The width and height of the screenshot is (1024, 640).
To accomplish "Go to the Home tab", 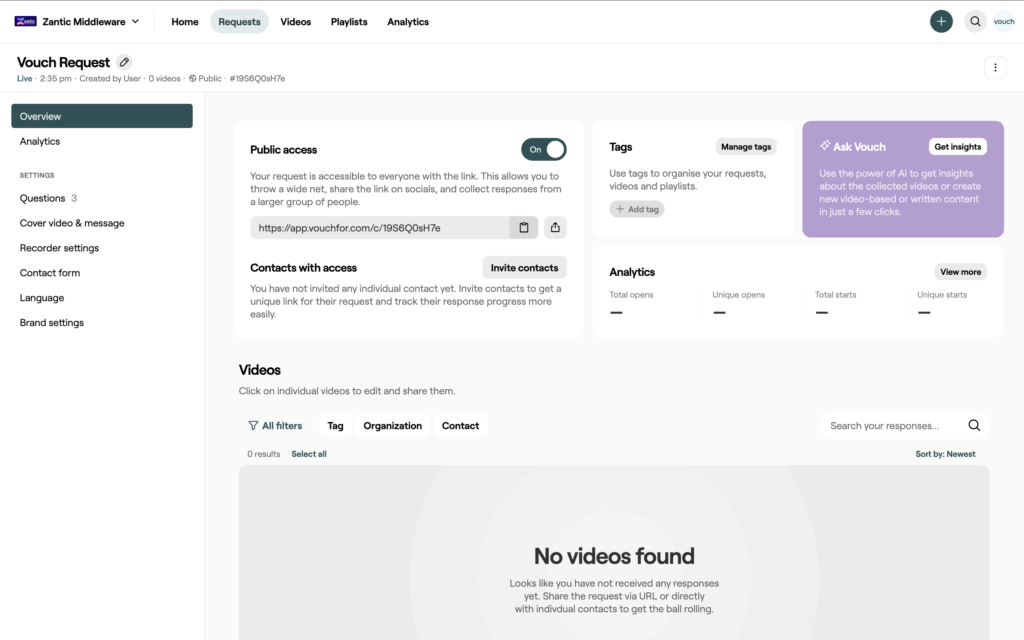I will (x=185, y=22).
